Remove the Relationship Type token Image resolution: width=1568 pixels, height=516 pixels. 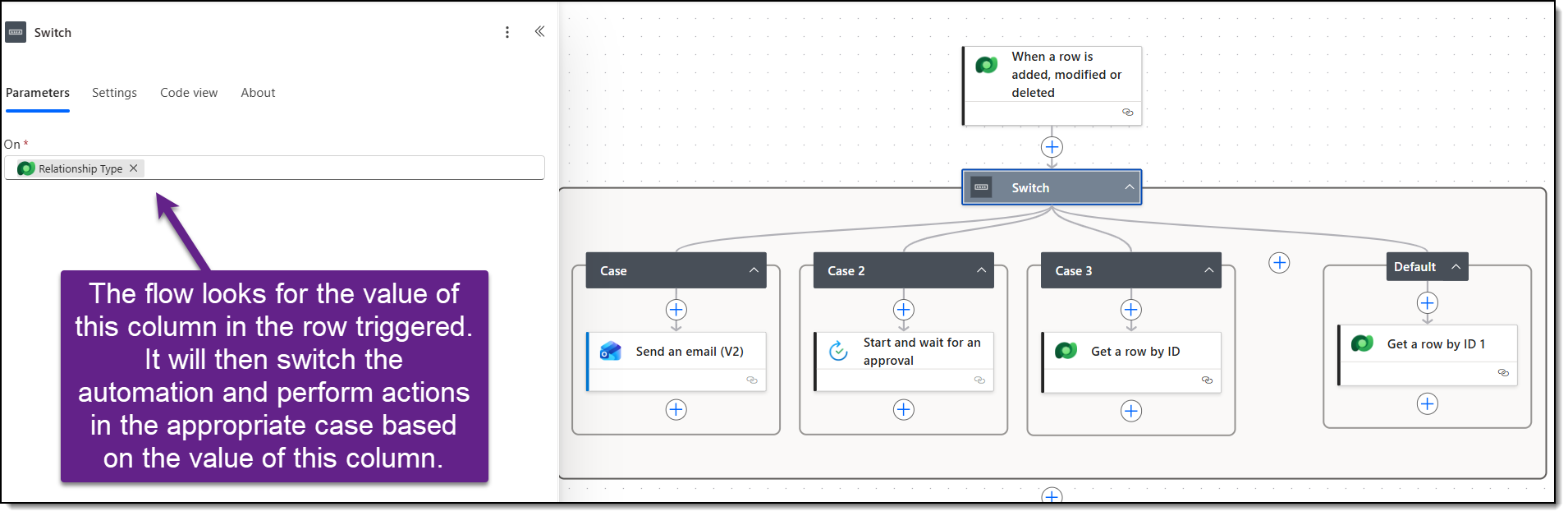pos(134,168)
